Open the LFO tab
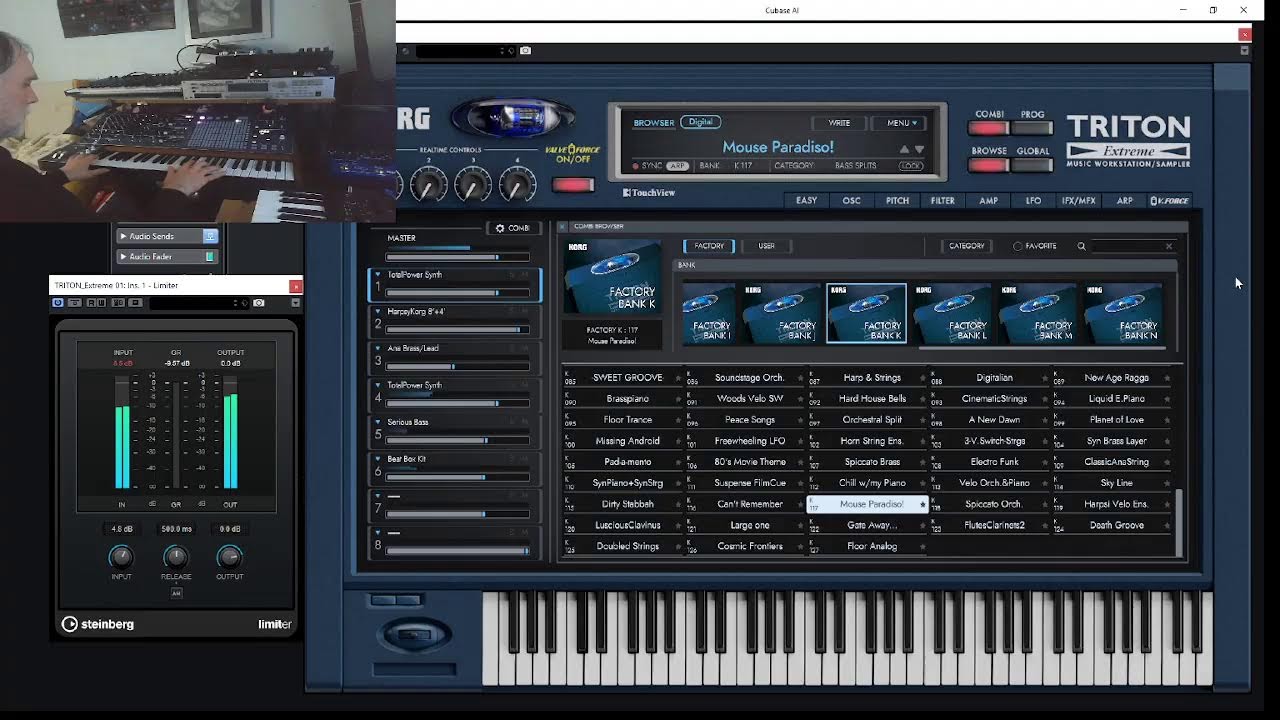Screen dimensions: 1280x720 pos(1033,201)
